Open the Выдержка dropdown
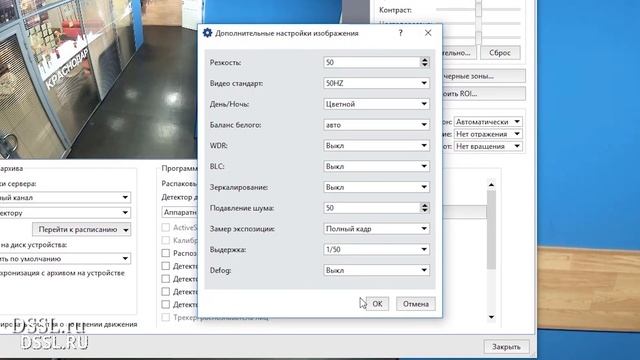Image resolution: width=640 pixels, height=360 pixels. [376, 249]
